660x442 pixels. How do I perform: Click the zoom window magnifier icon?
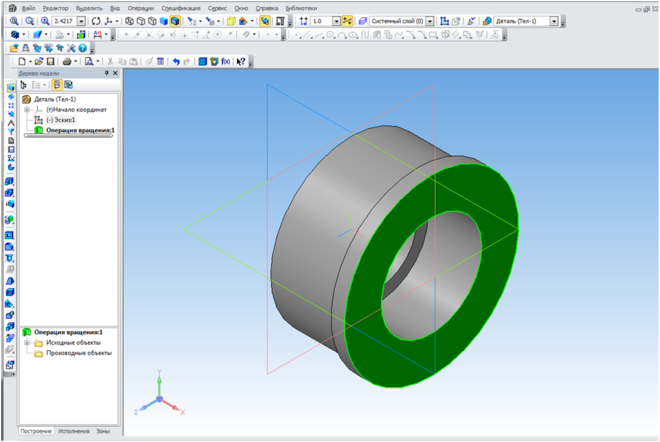point(29,21)
